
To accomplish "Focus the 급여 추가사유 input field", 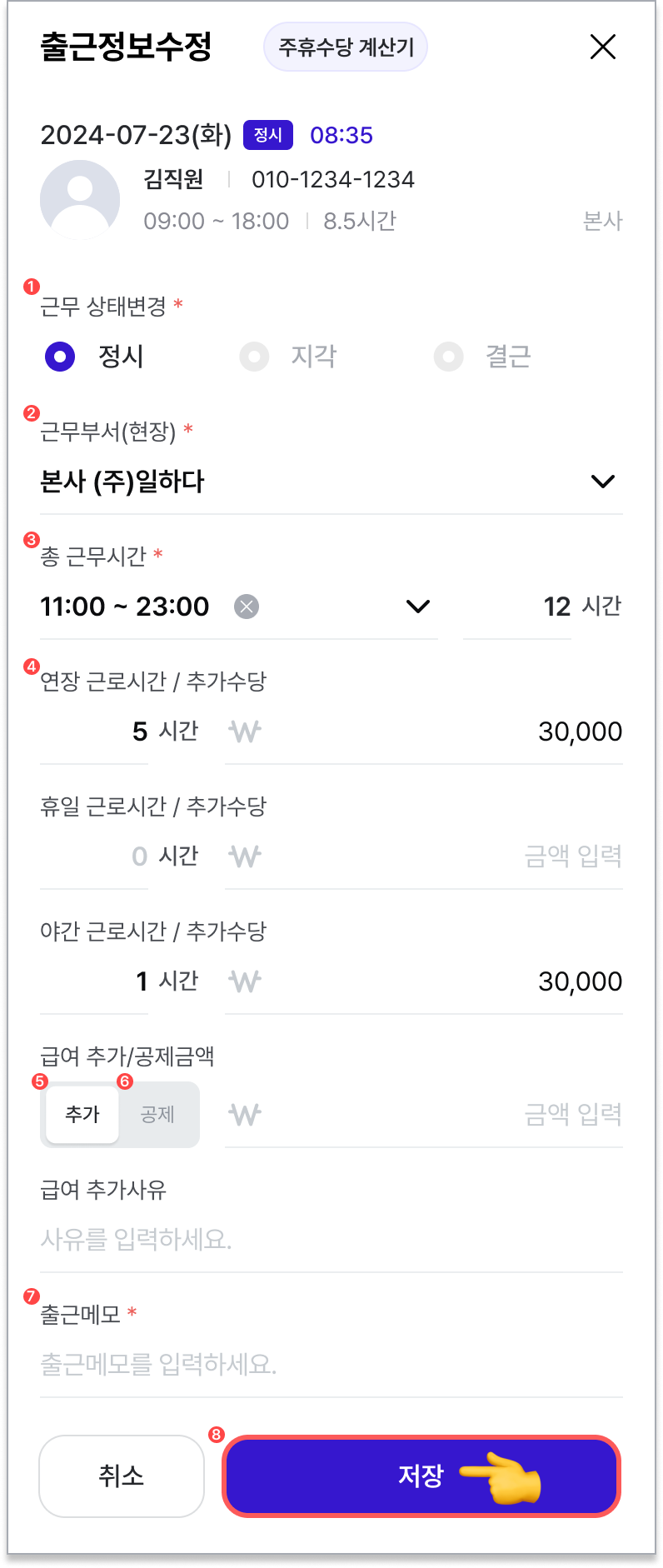I will point(331,1240).
